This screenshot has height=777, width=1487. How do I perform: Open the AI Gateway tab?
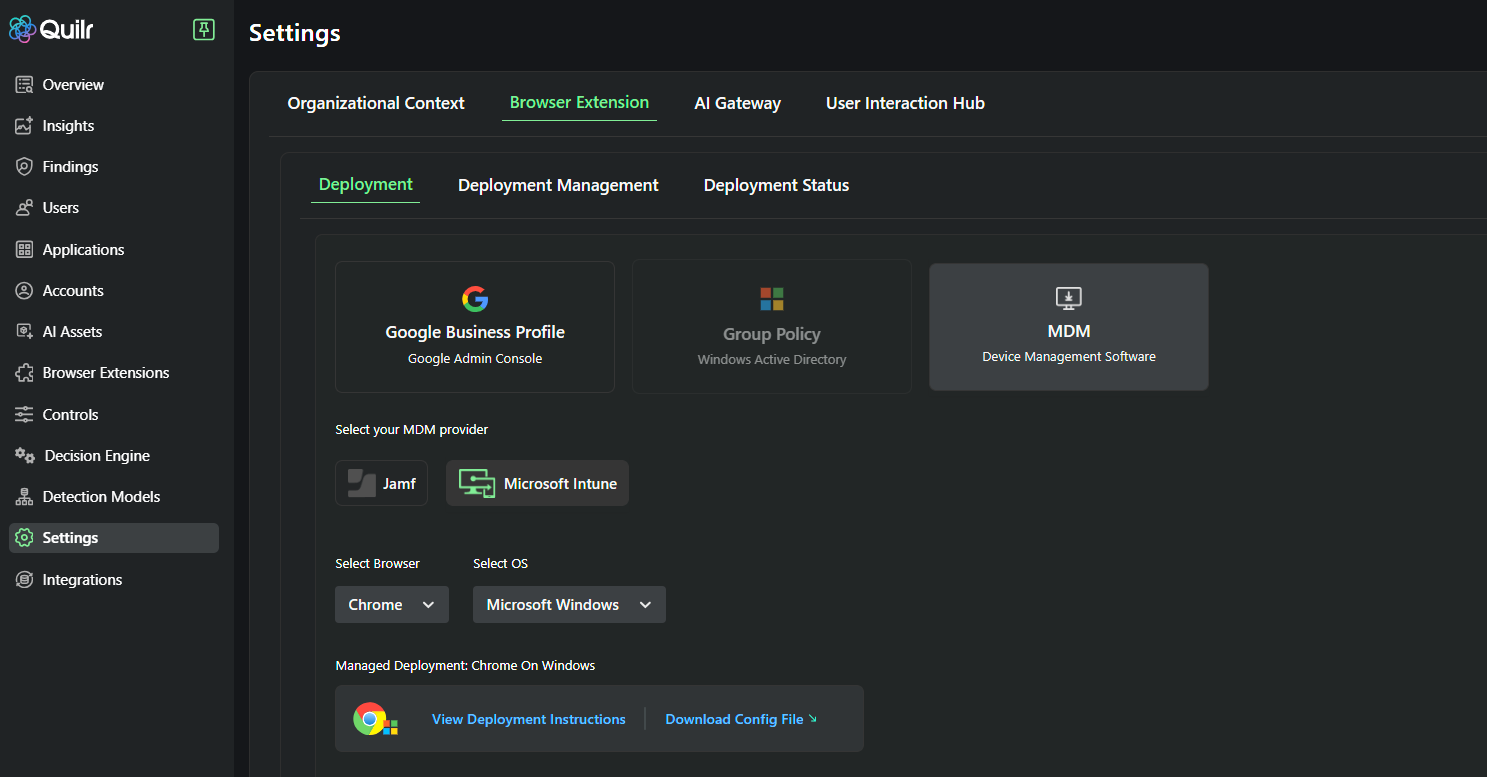738,103
